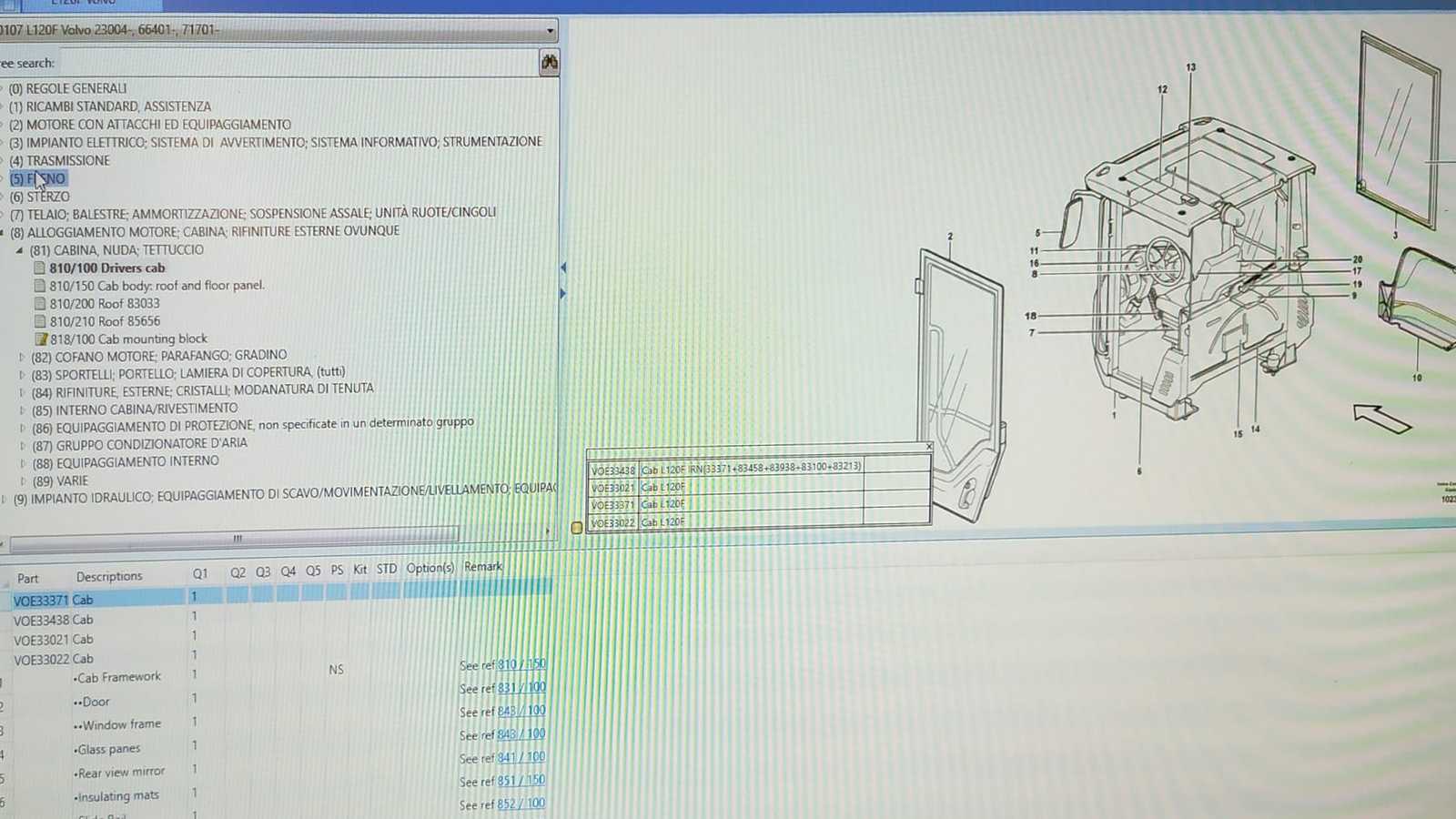Select (2) MOTORE CON ATTACCHI ED EQUIPAGGIAMENTO

(150, 125)
